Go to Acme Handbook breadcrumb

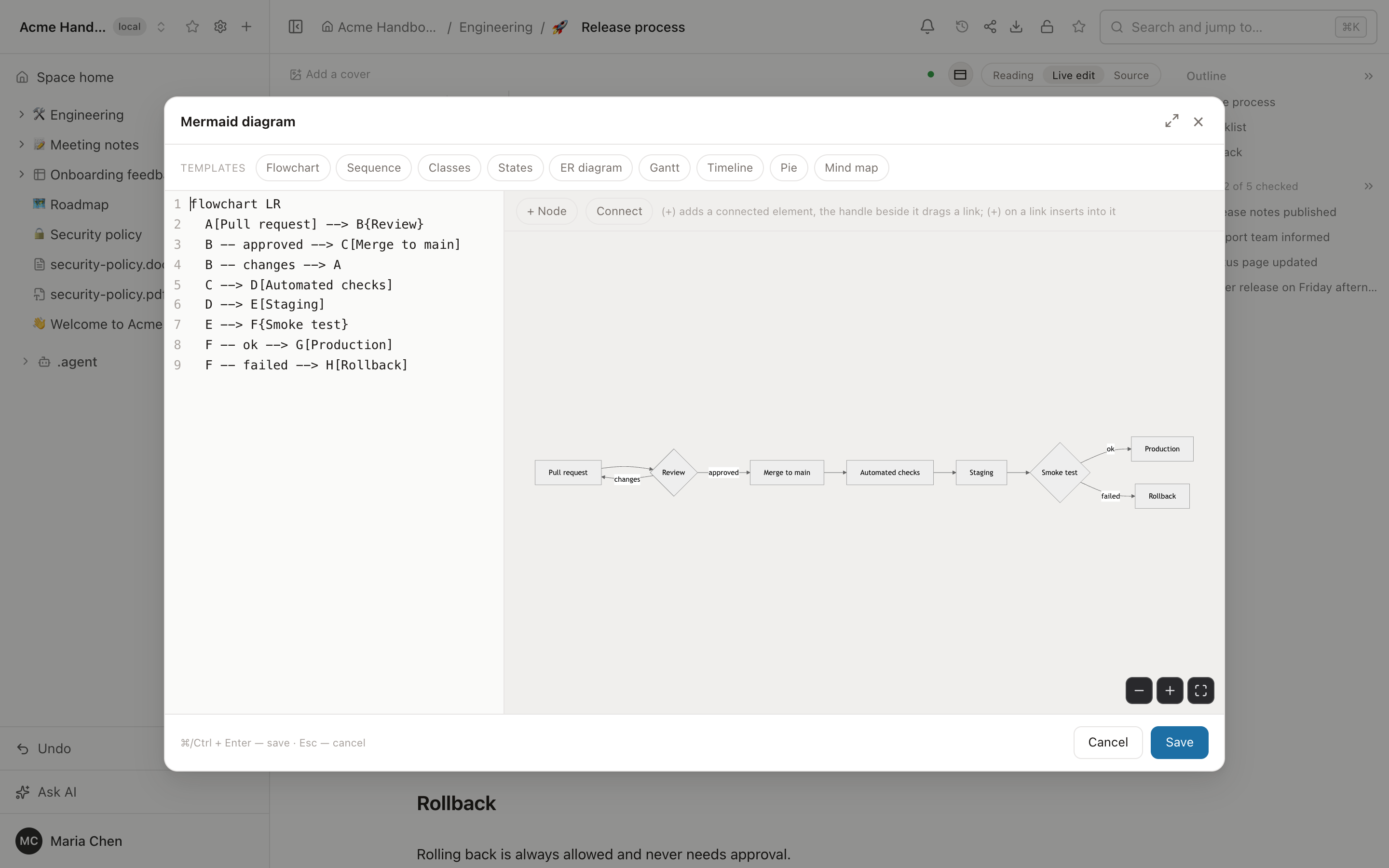tap(379, 27)
